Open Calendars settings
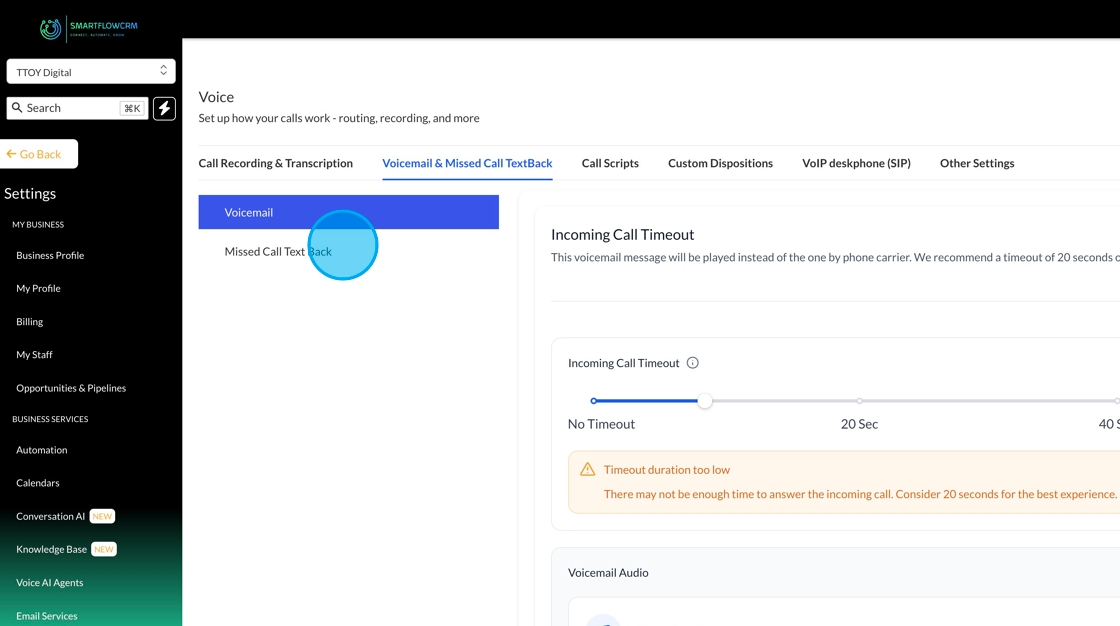 [x=38, y=482]
